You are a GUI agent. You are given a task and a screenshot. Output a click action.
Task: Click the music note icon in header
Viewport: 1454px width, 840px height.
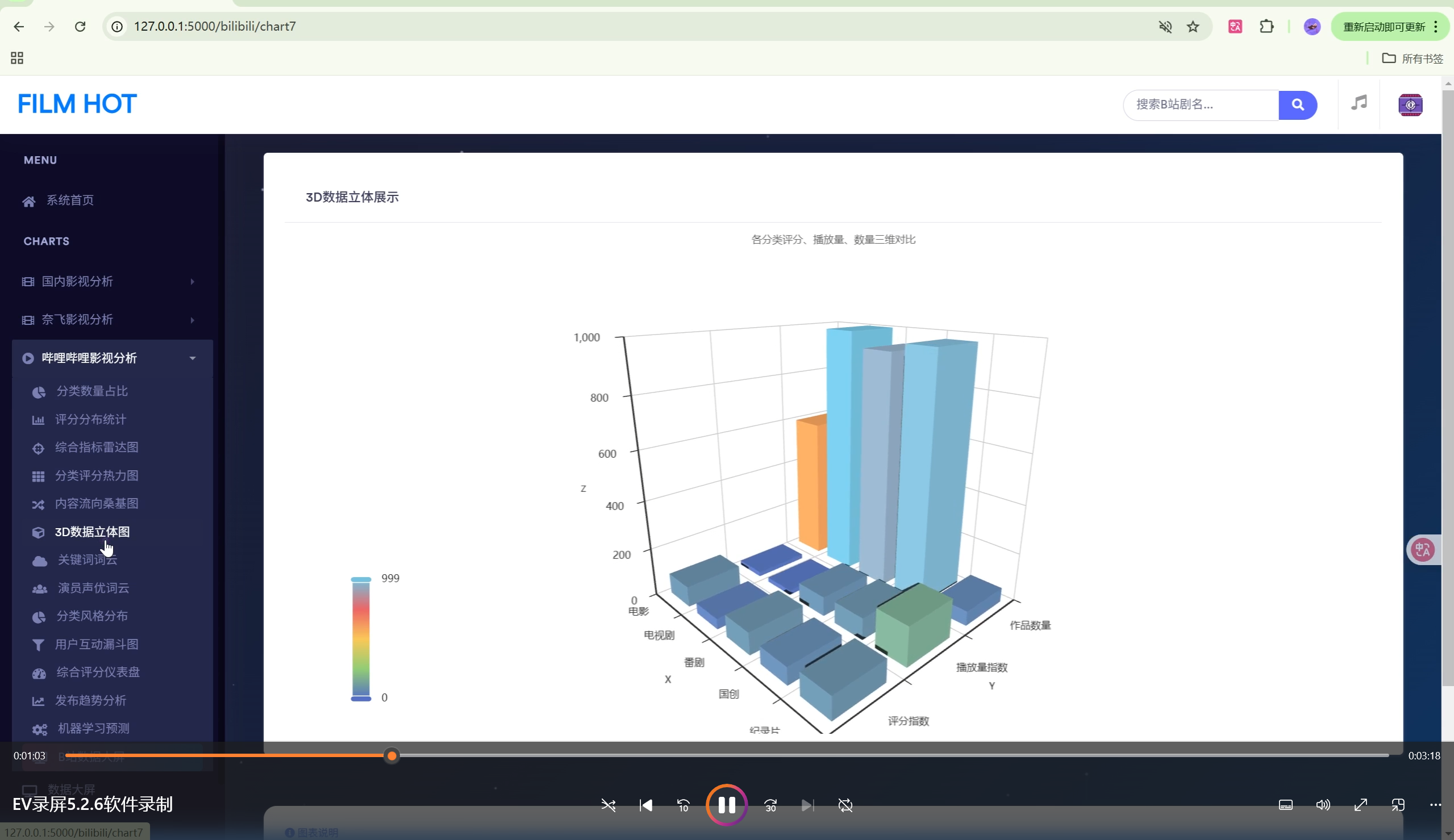[1359, 103]
